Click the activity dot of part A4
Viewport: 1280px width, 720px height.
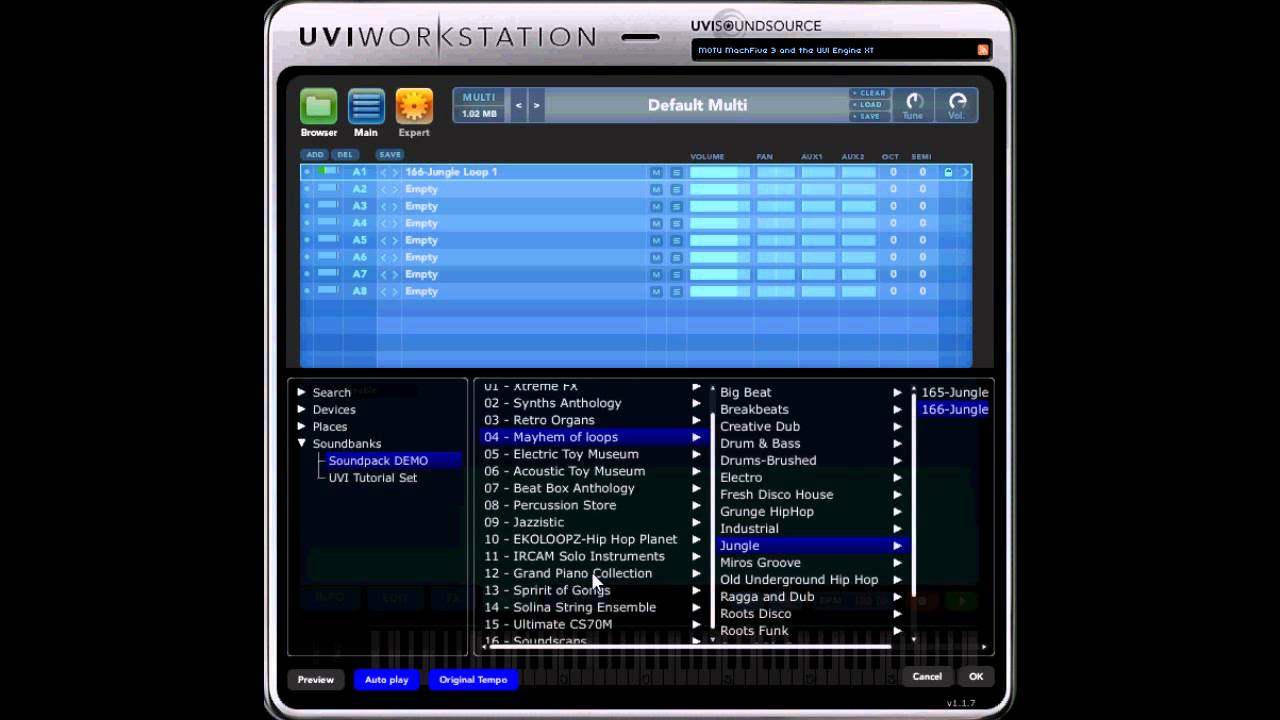pyautogui.click(x=307, y=223)
